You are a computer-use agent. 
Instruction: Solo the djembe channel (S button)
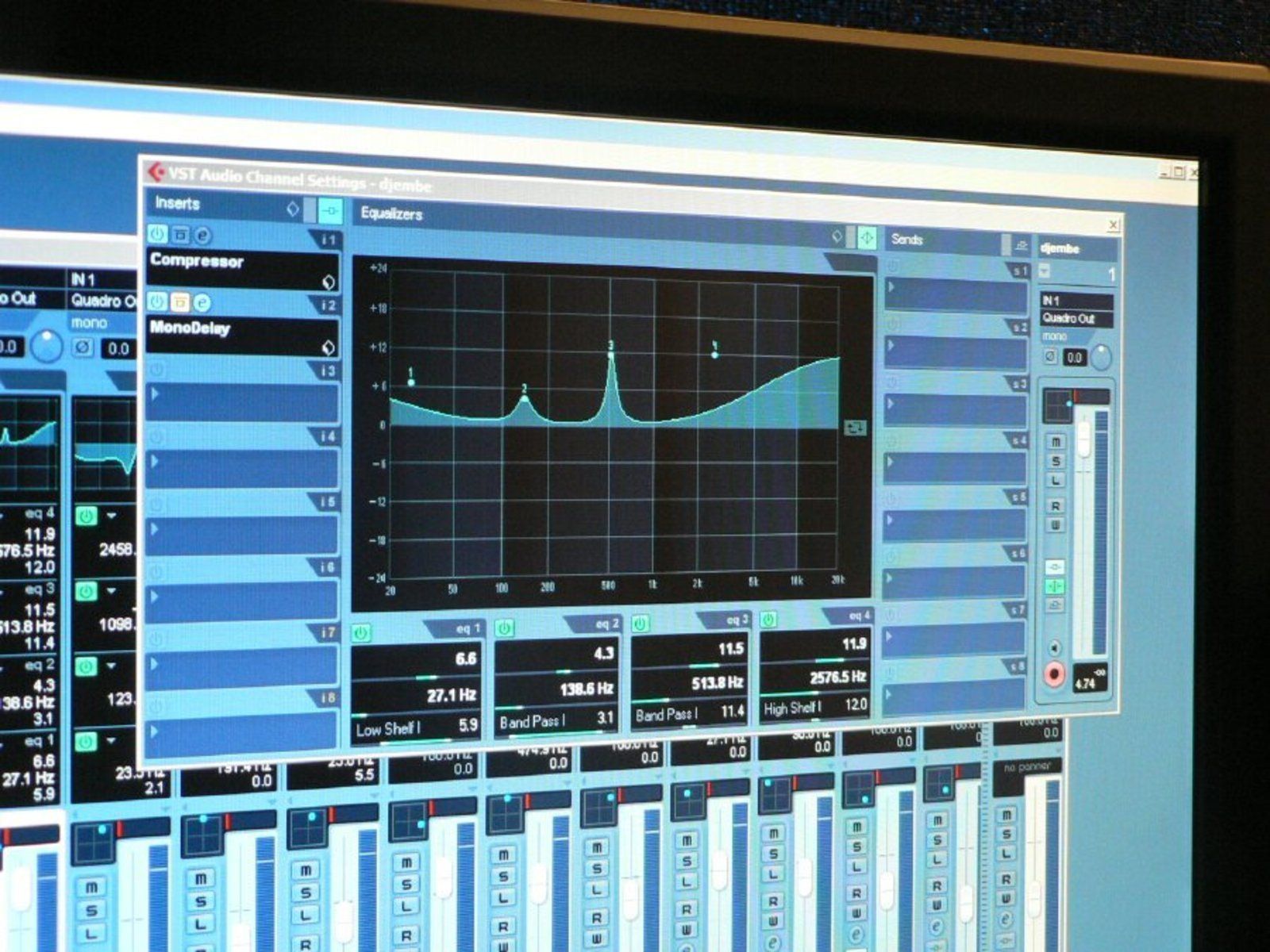coord(1056,462)
